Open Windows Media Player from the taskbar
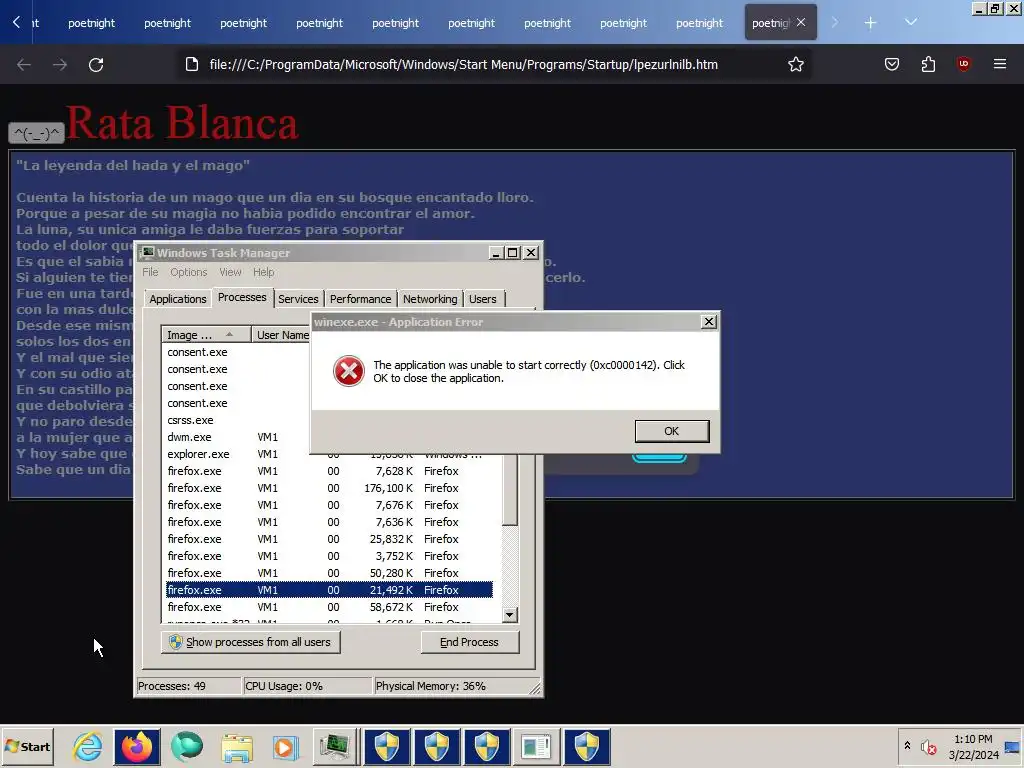This screenshot has height=768, width=1024. 285,746
